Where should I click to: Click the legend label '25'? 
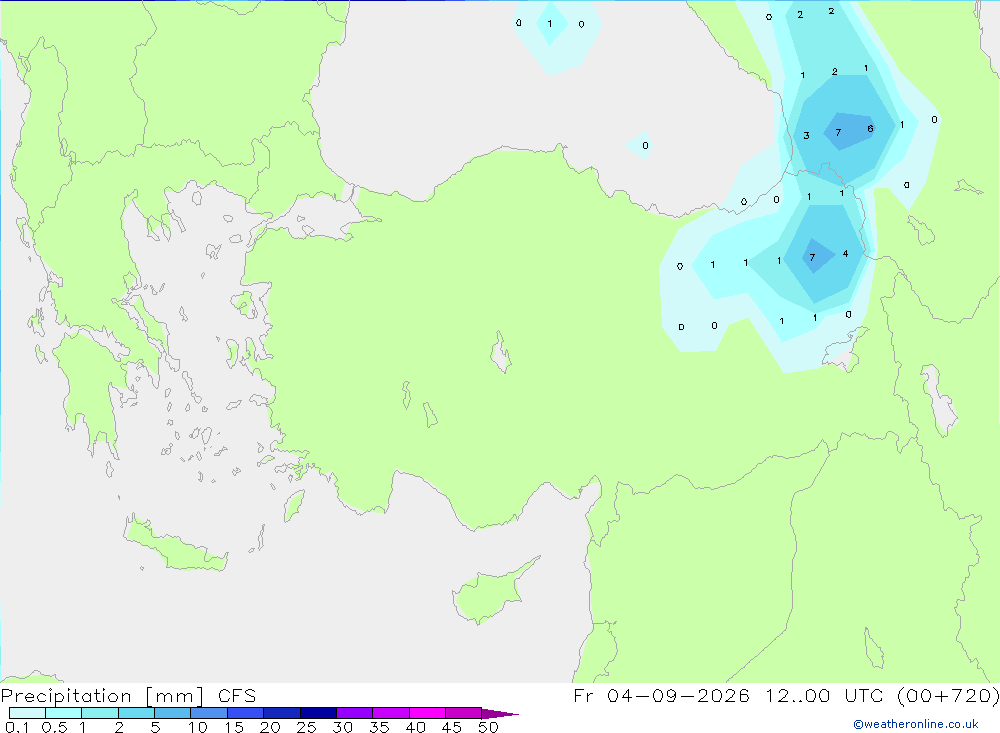[306, 727]
